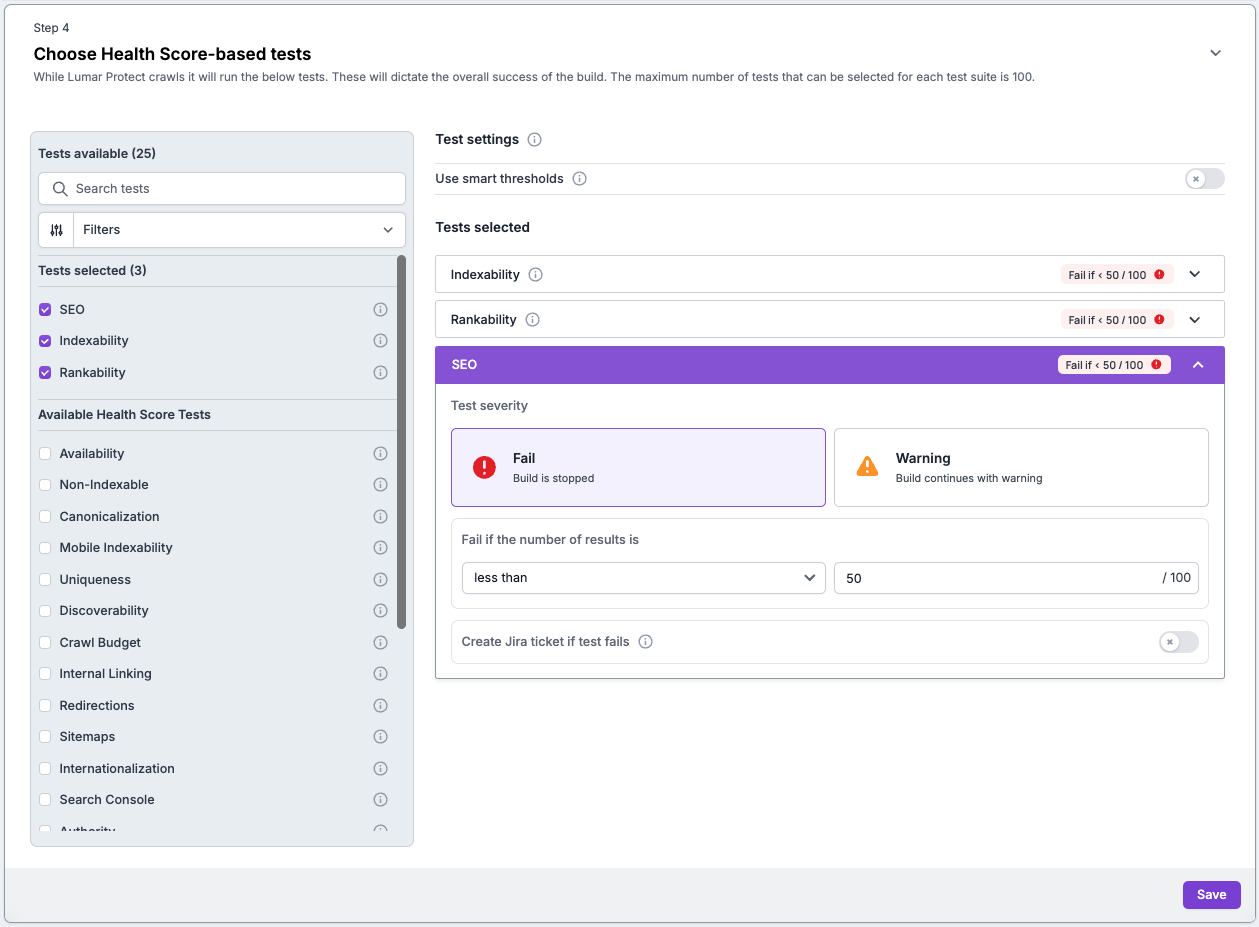Viewport: 1259px width, 927px height.
Task: Show info for Availability test
Action: (380, 454)
